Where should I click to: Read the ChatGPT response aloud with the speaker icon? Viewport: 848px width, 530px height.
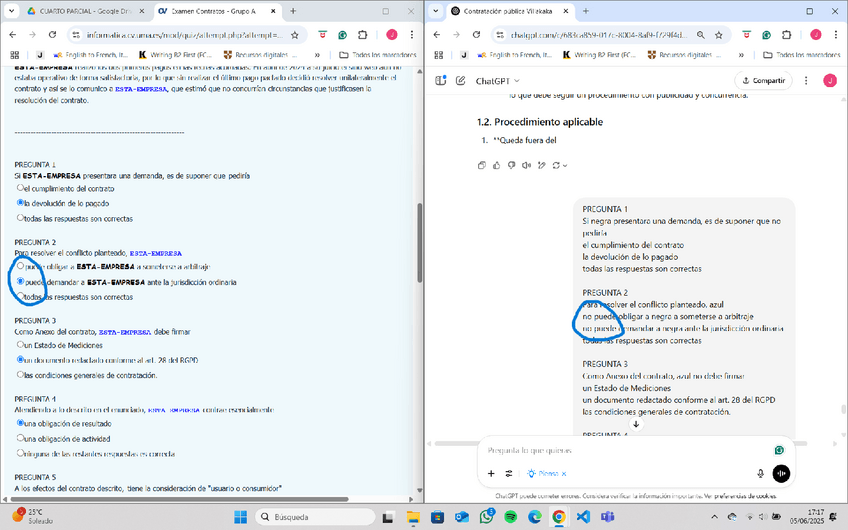[526, 165]
